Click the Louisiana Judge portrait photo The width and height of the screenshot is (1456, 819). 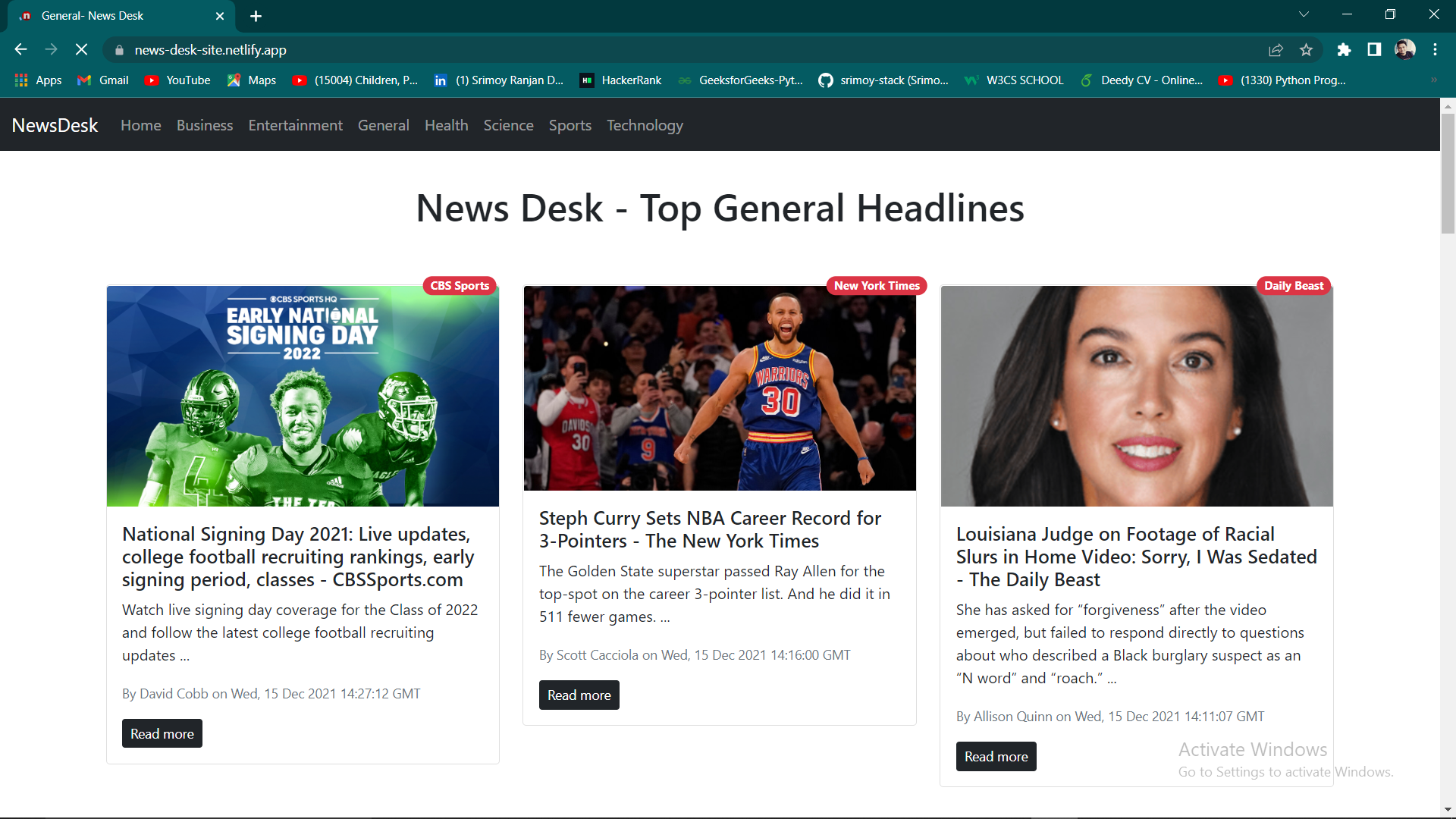coord(1137,396)
